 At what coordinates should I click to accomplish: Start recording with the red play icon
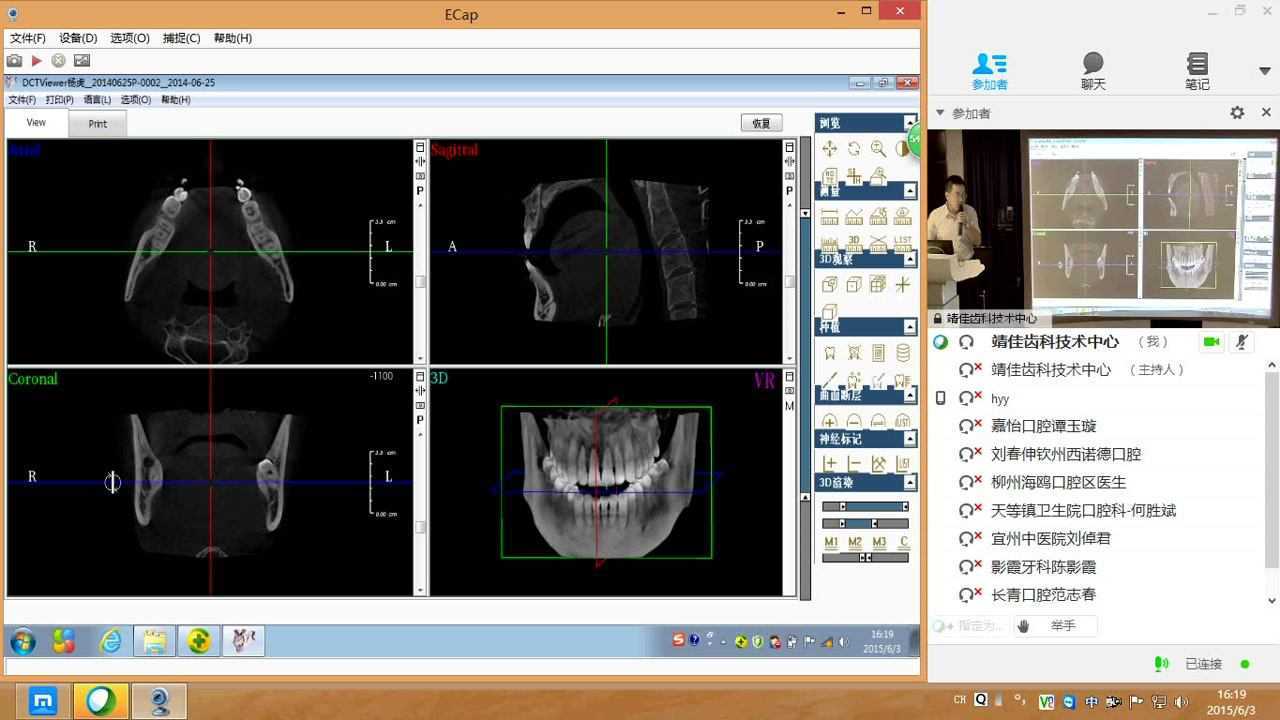(37, 60)
